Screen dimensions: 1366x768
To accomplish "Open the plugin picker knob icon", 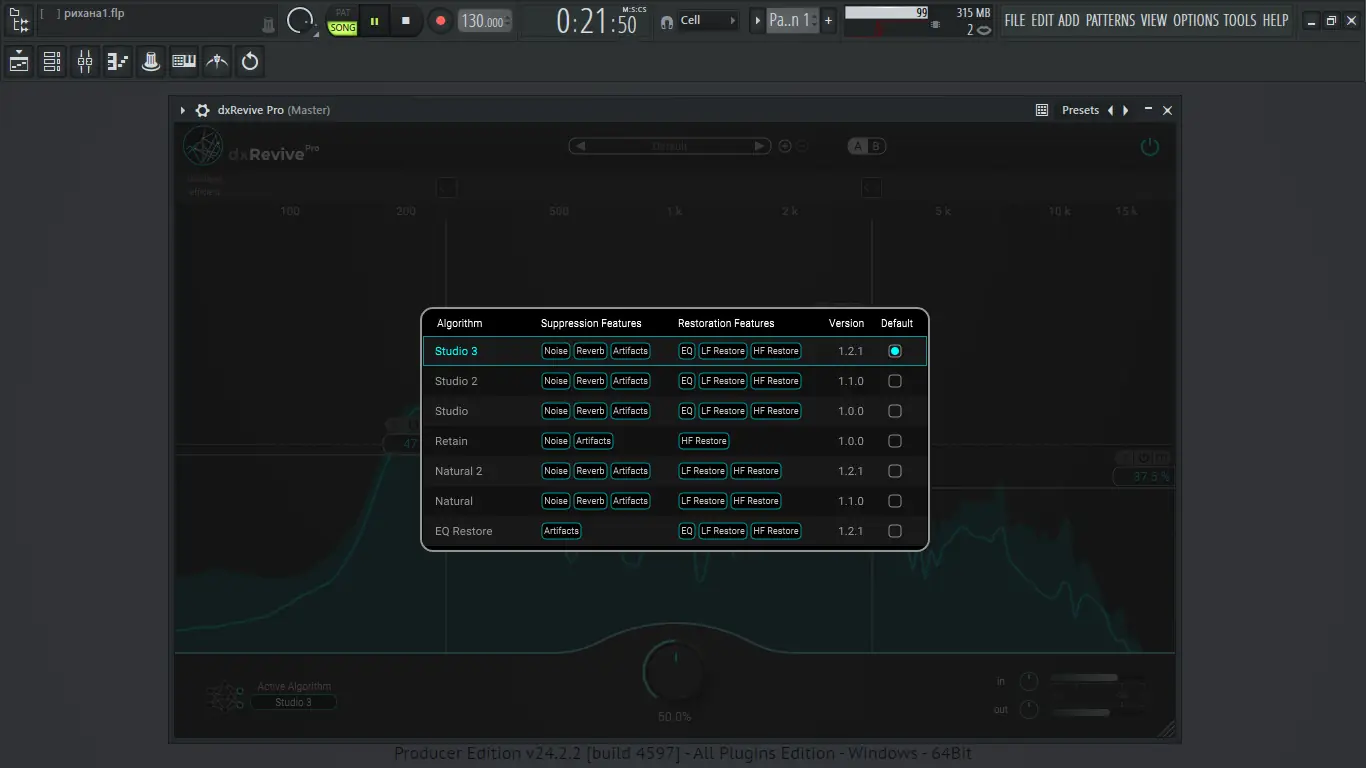I will (151, 62).
